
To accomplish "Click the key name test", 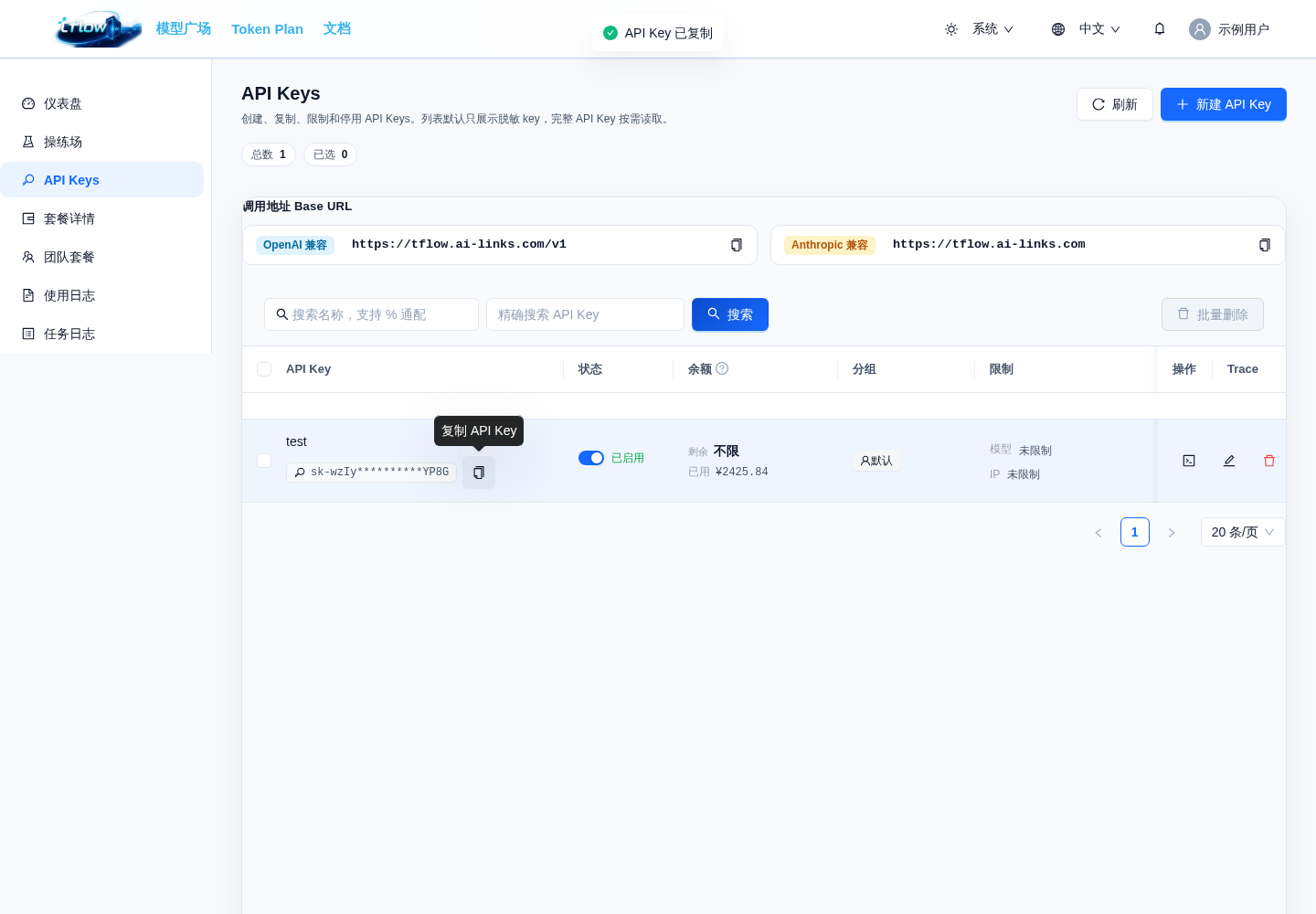I will point(296,441).
